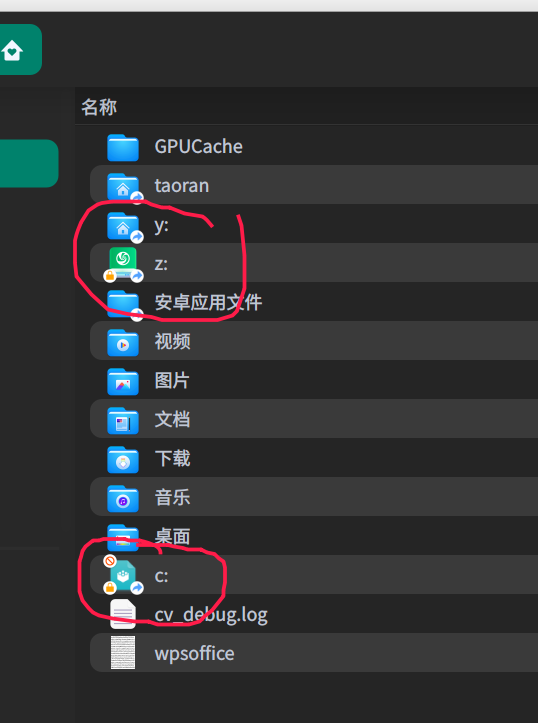Select the z: row label
The width and height of the screenshot is (538, 723).
pos(161,264)
